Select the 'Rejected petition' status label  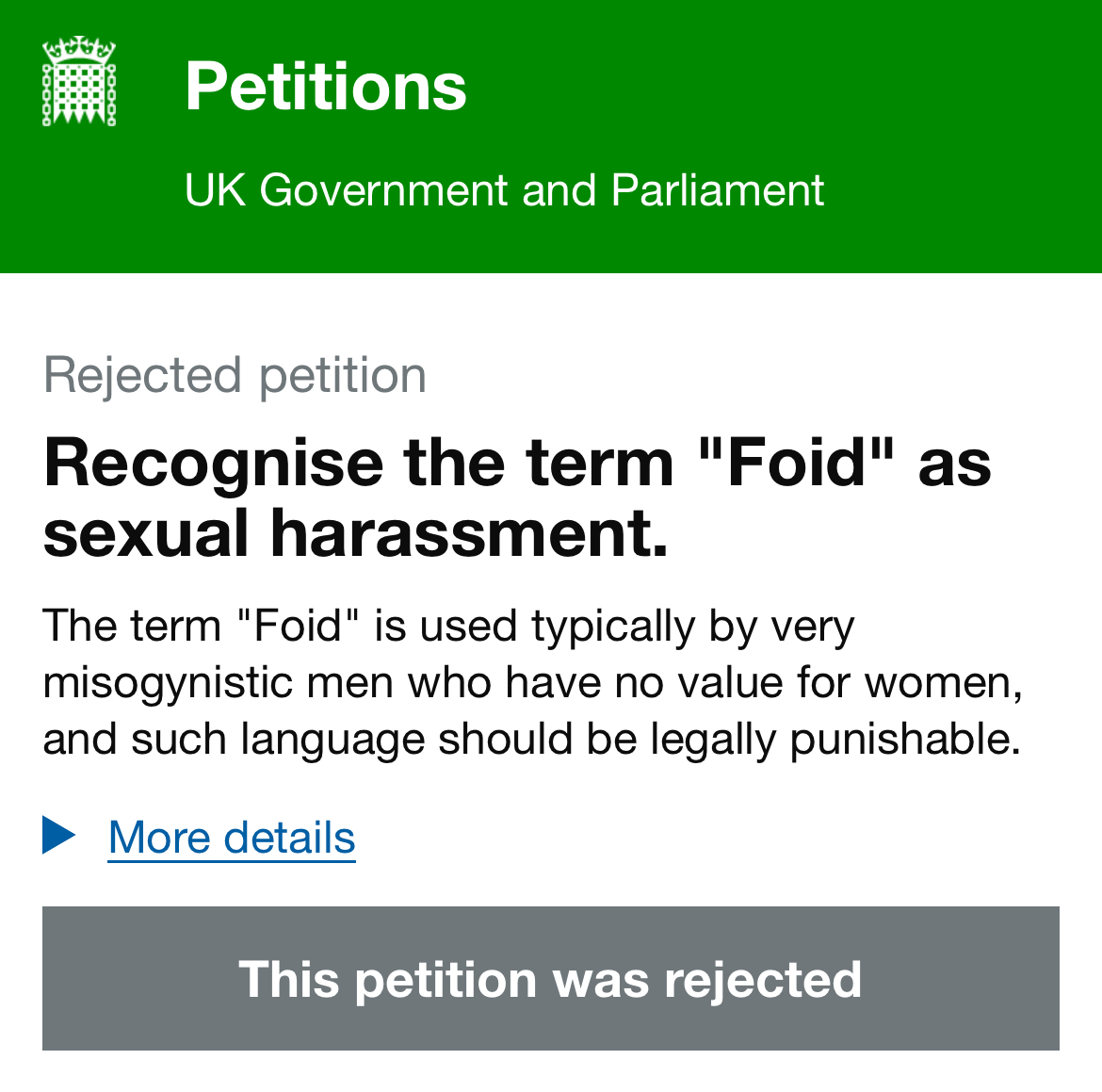(235, 375)
